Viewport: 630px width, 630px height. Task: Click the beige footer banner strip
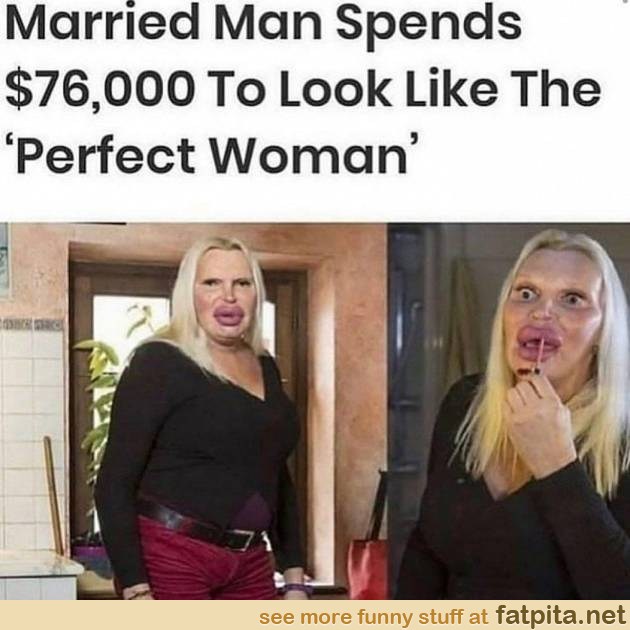tap(315, 615)
